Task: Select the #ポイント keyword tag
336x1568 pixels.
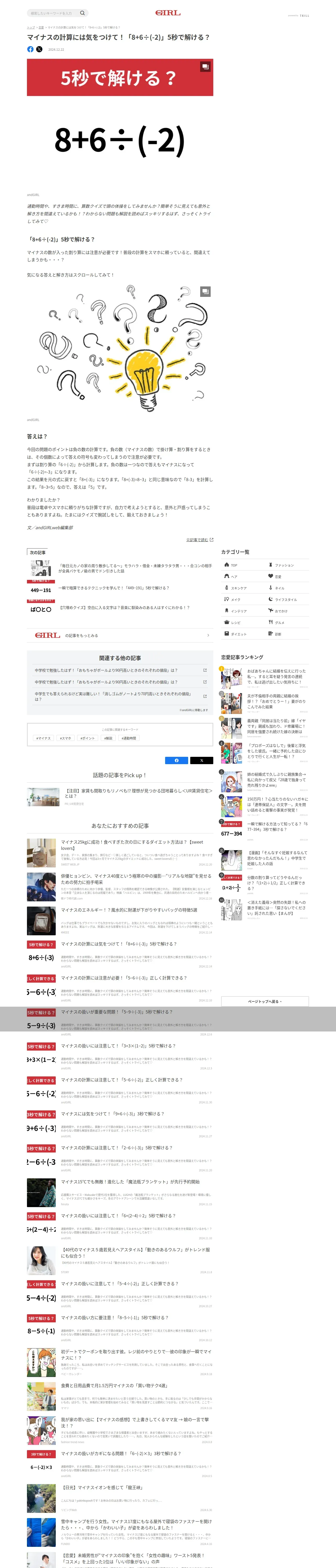Action: 88,738
